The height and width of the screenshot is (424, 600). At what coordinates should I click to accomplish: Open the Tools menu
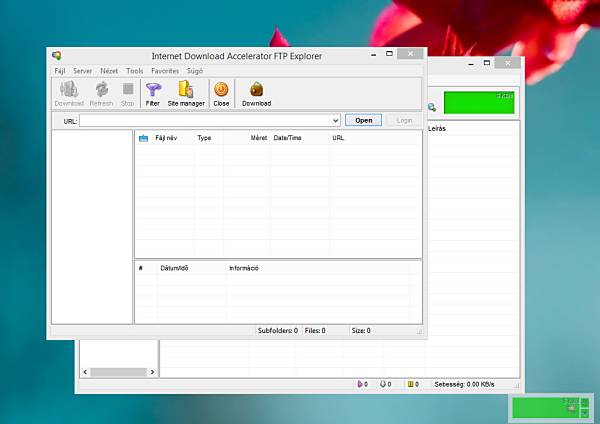[135, 71]
